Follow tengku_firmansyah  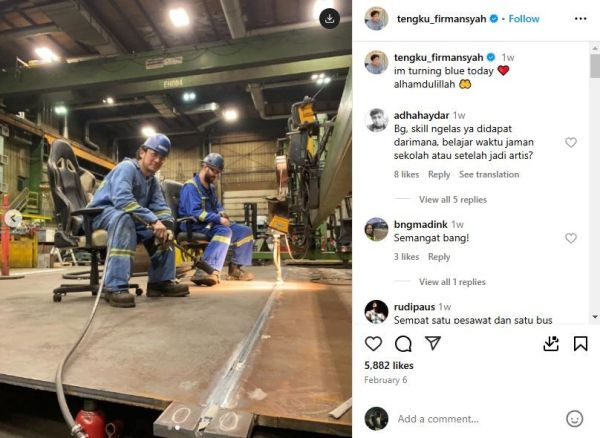pyautogui.click(x=524, y=19)
